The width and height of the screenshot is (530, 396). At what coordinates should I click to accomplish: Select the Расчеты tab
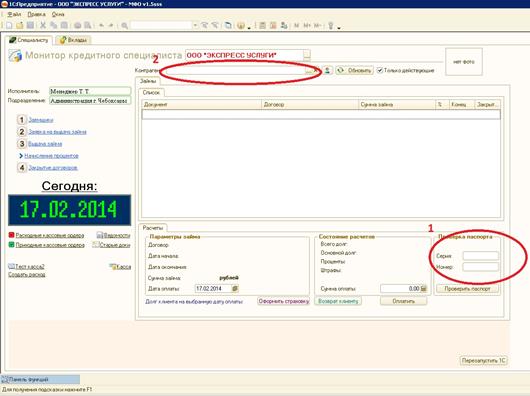[x=152, y=228]
